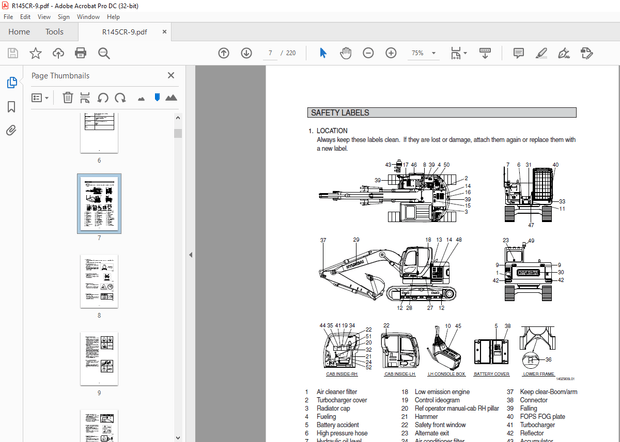Collapse the left navigation pane arrow

pyautogui.click(x=191, y=255)
